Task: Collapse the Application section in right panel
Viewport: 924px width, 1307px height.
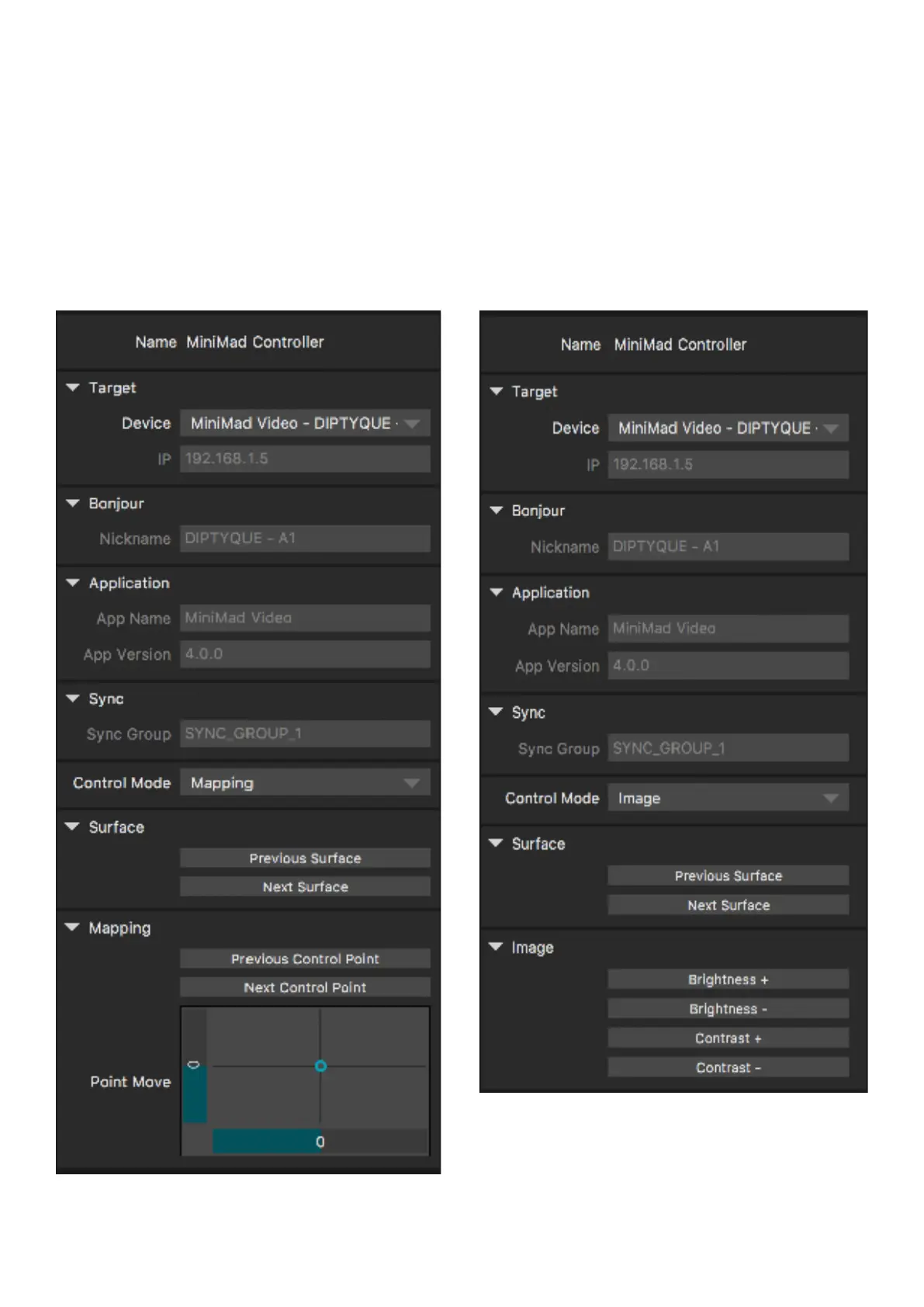Action: (497, 592)
